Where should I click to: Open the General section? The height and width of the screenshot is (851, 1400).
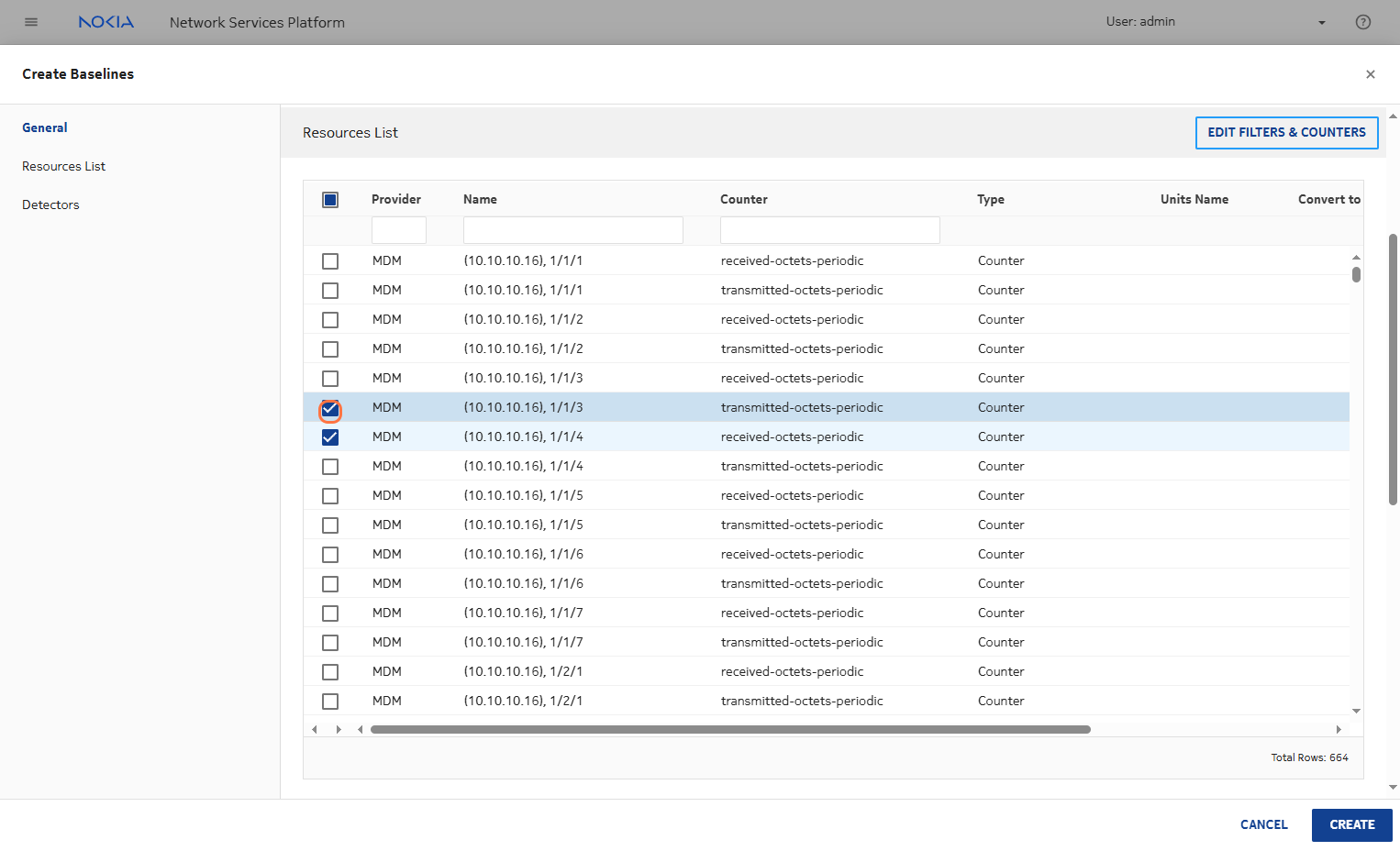(x=45, y=127)
